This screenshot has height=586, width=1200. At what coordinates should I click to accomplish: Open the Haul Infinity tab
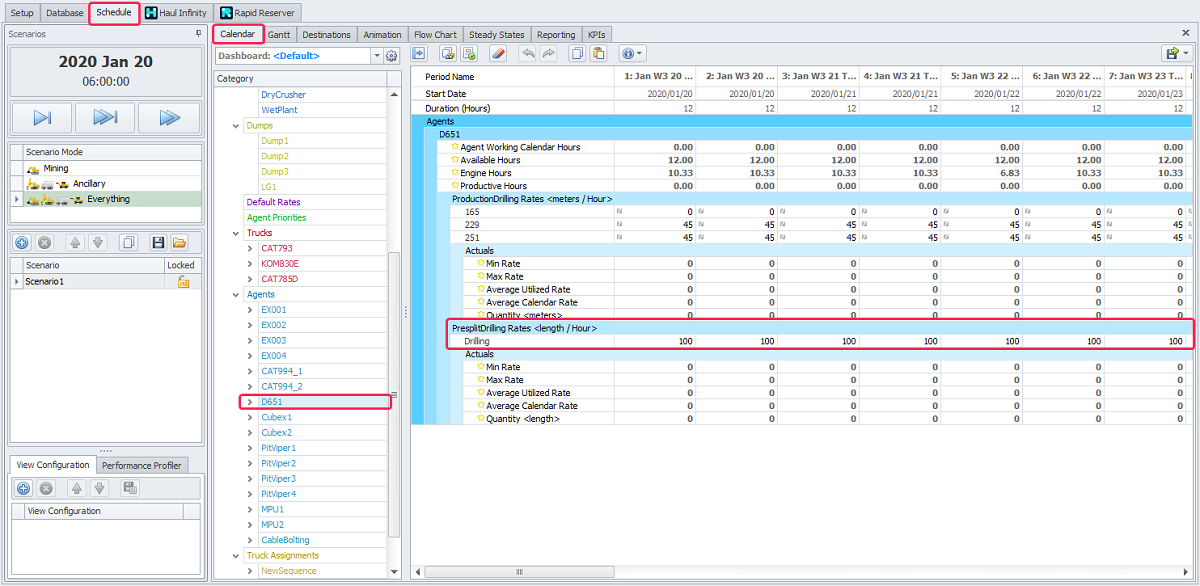click(175, 13)
